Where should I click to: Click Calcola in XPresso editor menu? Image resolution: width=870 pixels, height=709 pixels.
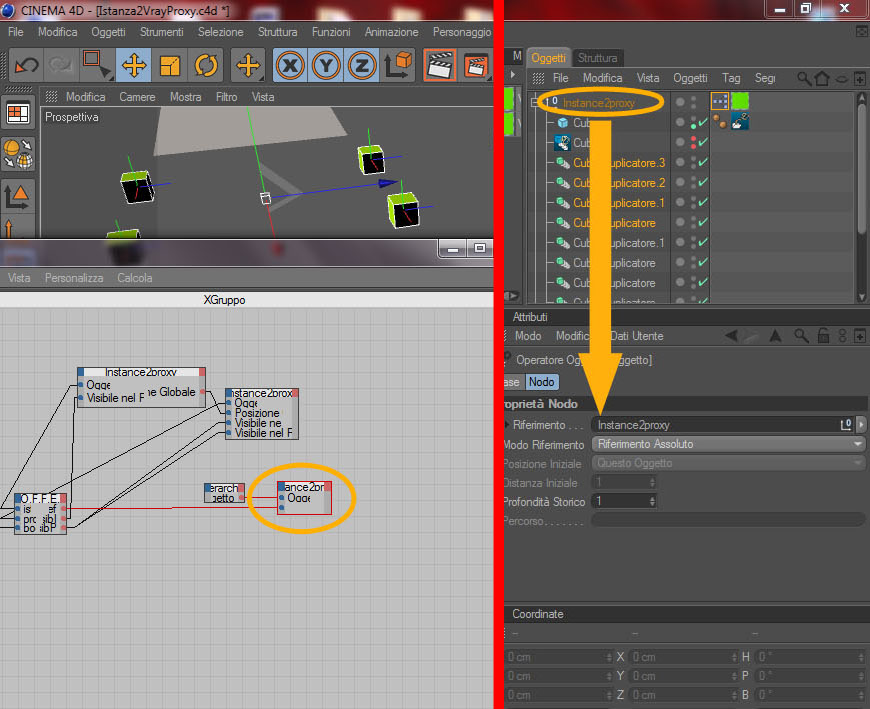click(x=134, y=278)
